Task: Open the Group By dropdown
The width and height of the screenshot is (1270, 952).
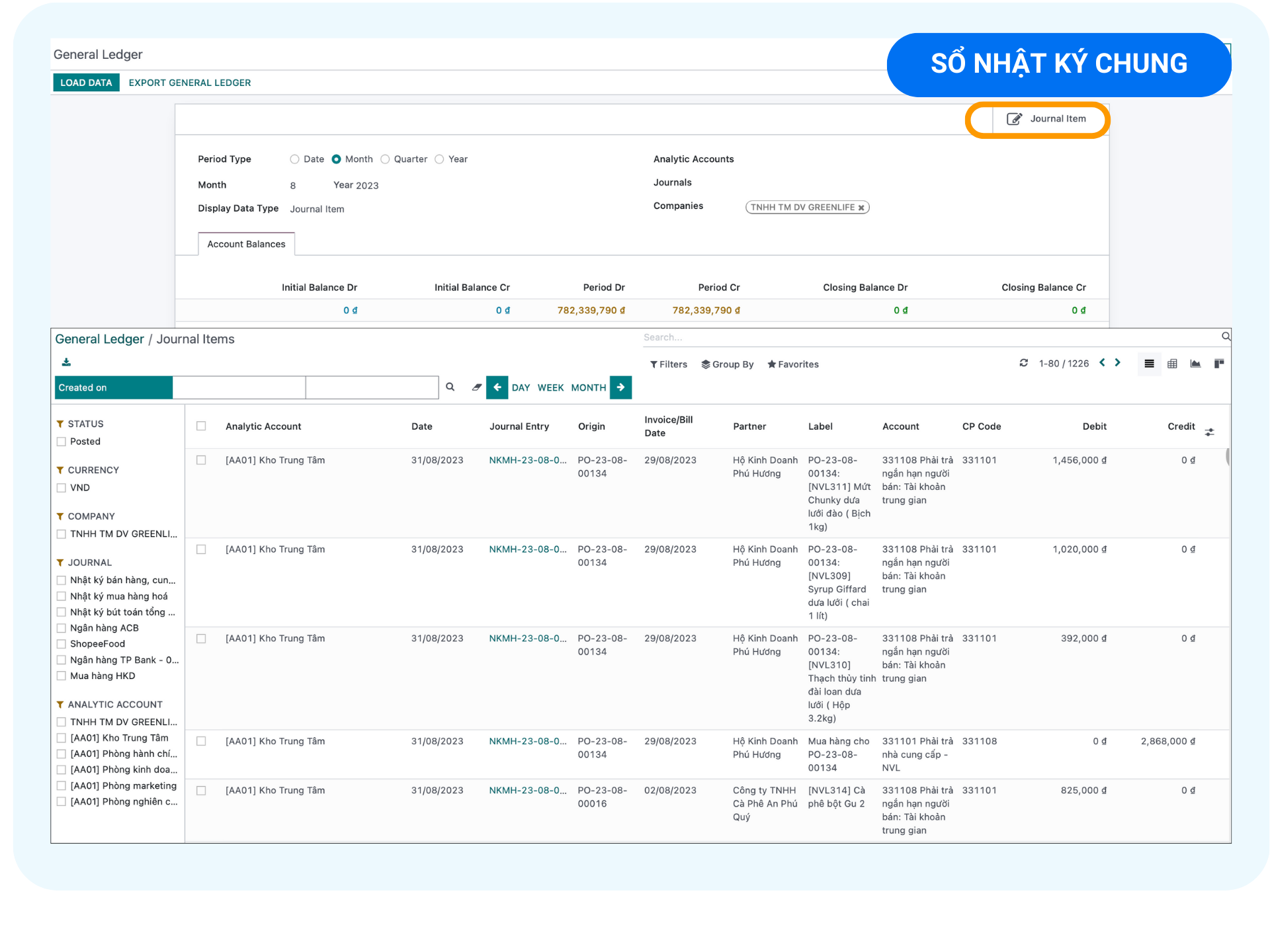Action: [727, 364]
